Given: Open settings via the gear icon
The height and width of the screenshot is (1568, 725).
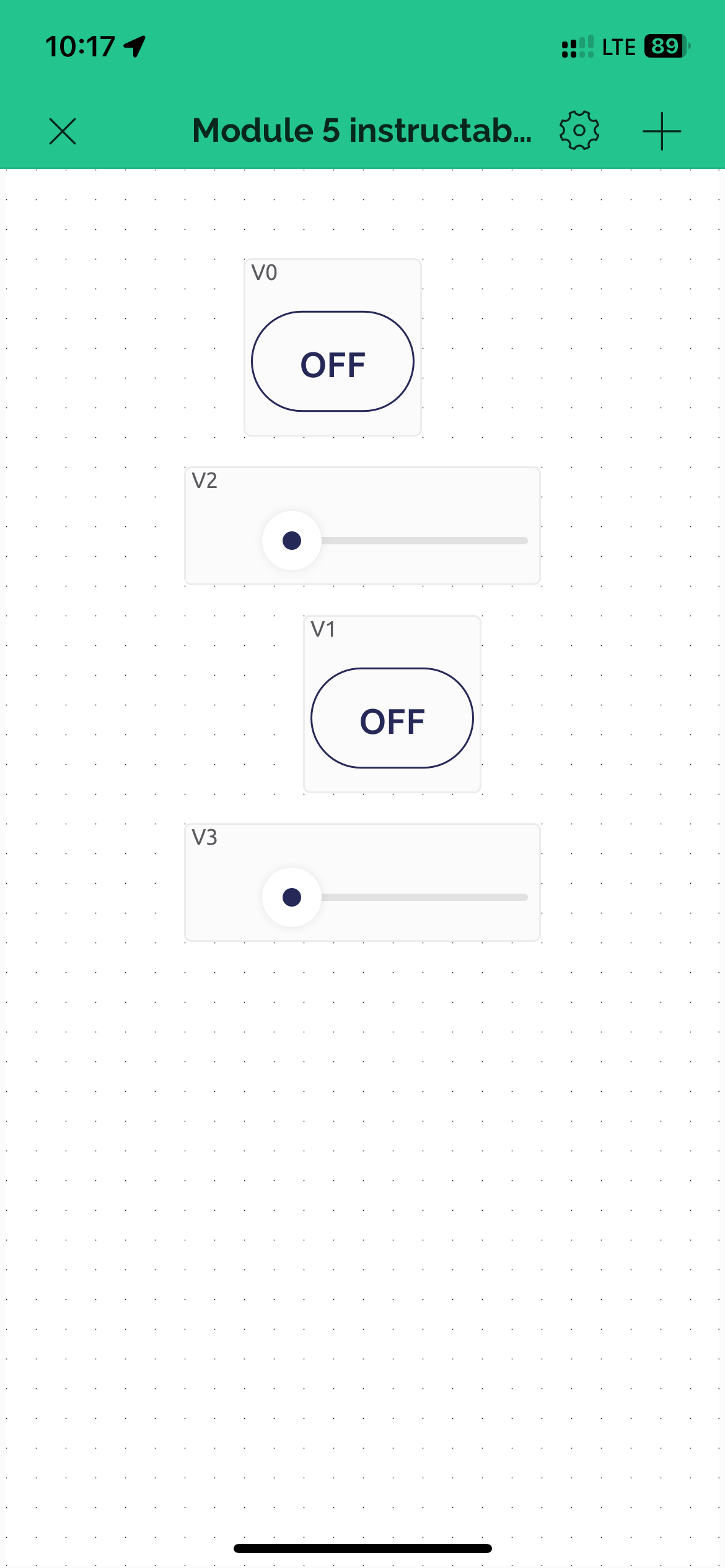Looking at the screenshot, I should (579, 131).
